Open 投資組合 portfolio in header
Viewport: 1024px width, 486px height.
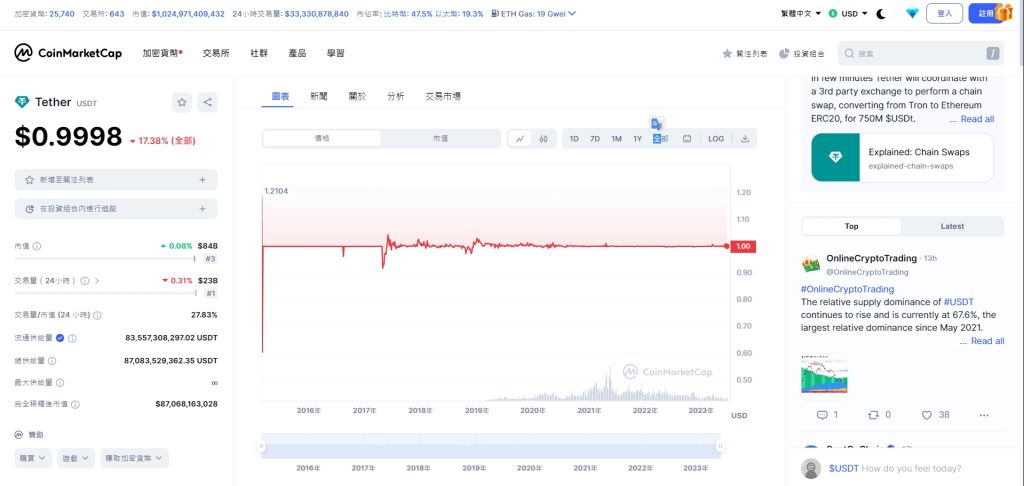coord(801,54)
